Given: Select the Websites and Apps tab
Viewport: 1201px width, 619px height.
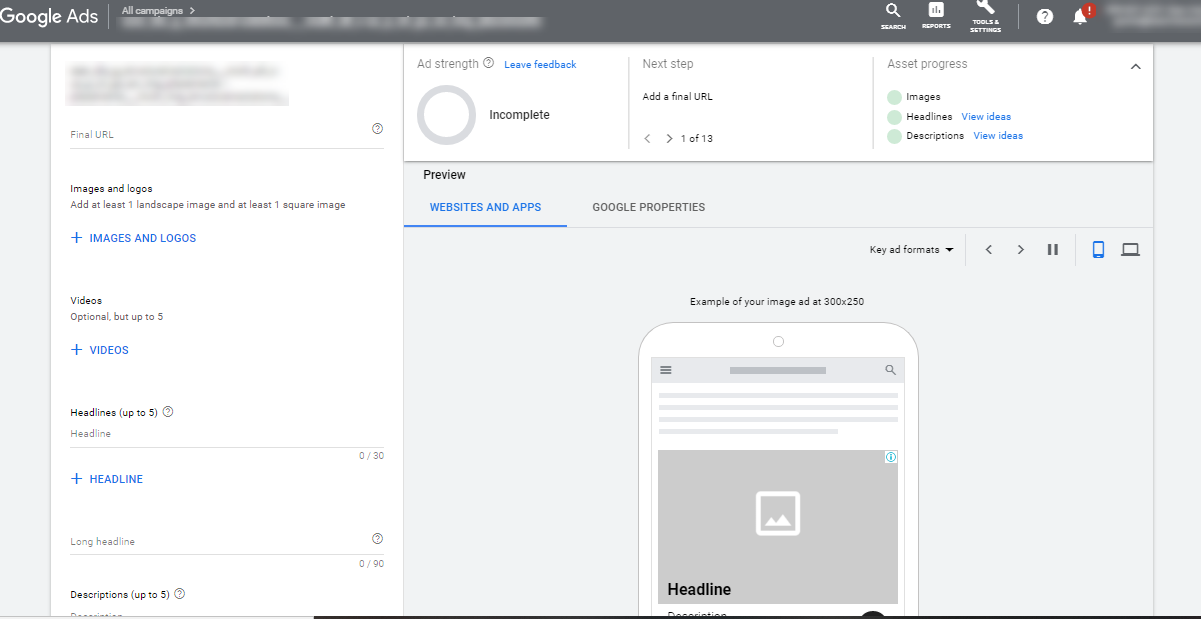Looking at the screenshot, I should click(x=485, y=208).
